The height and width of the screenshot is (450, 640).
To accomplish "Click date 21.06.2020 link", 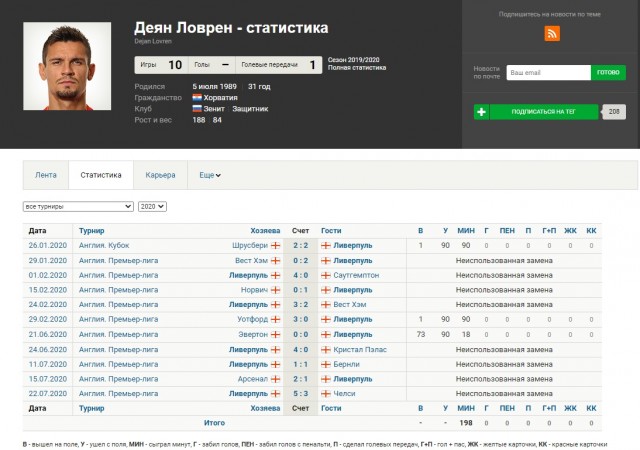I will tap(48, 334).
